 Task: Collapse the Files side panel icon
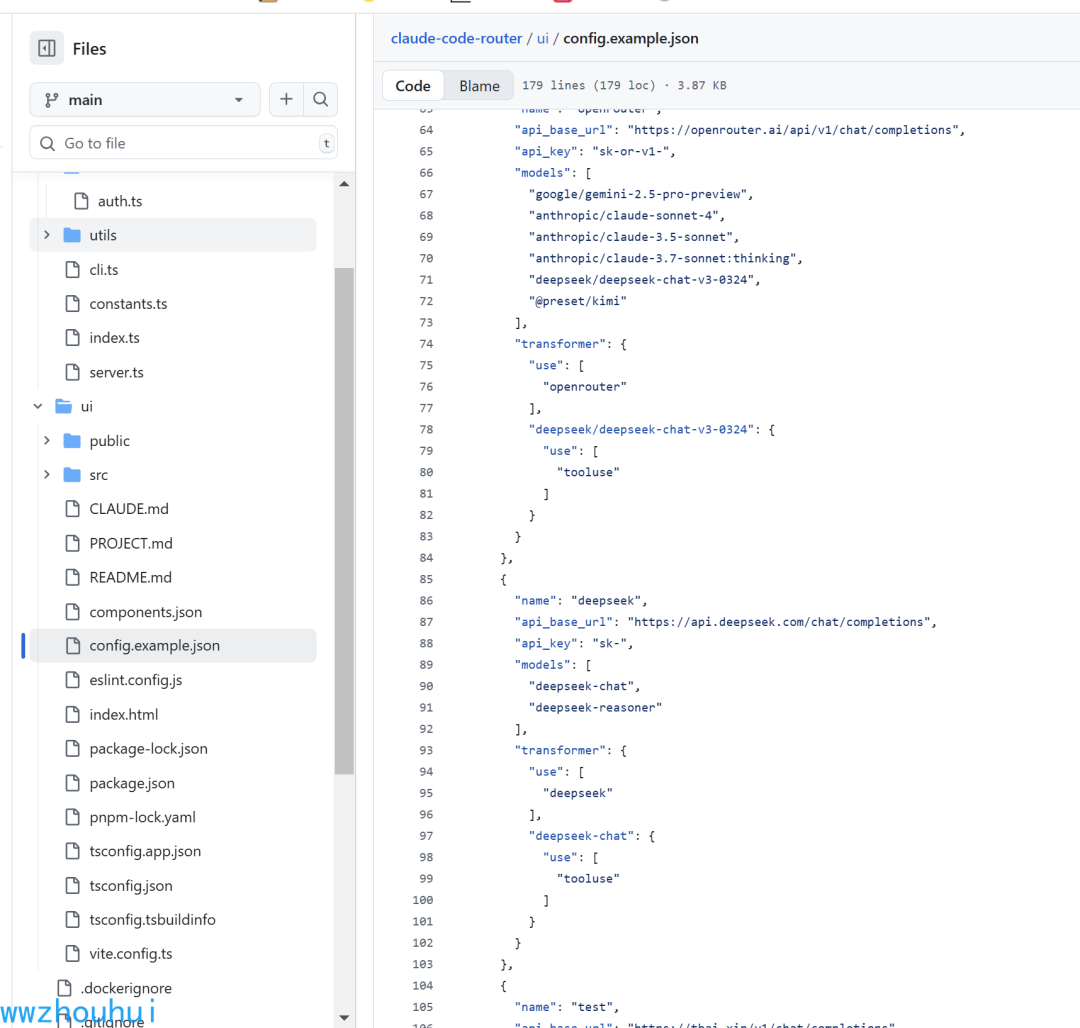pos(47,48)
